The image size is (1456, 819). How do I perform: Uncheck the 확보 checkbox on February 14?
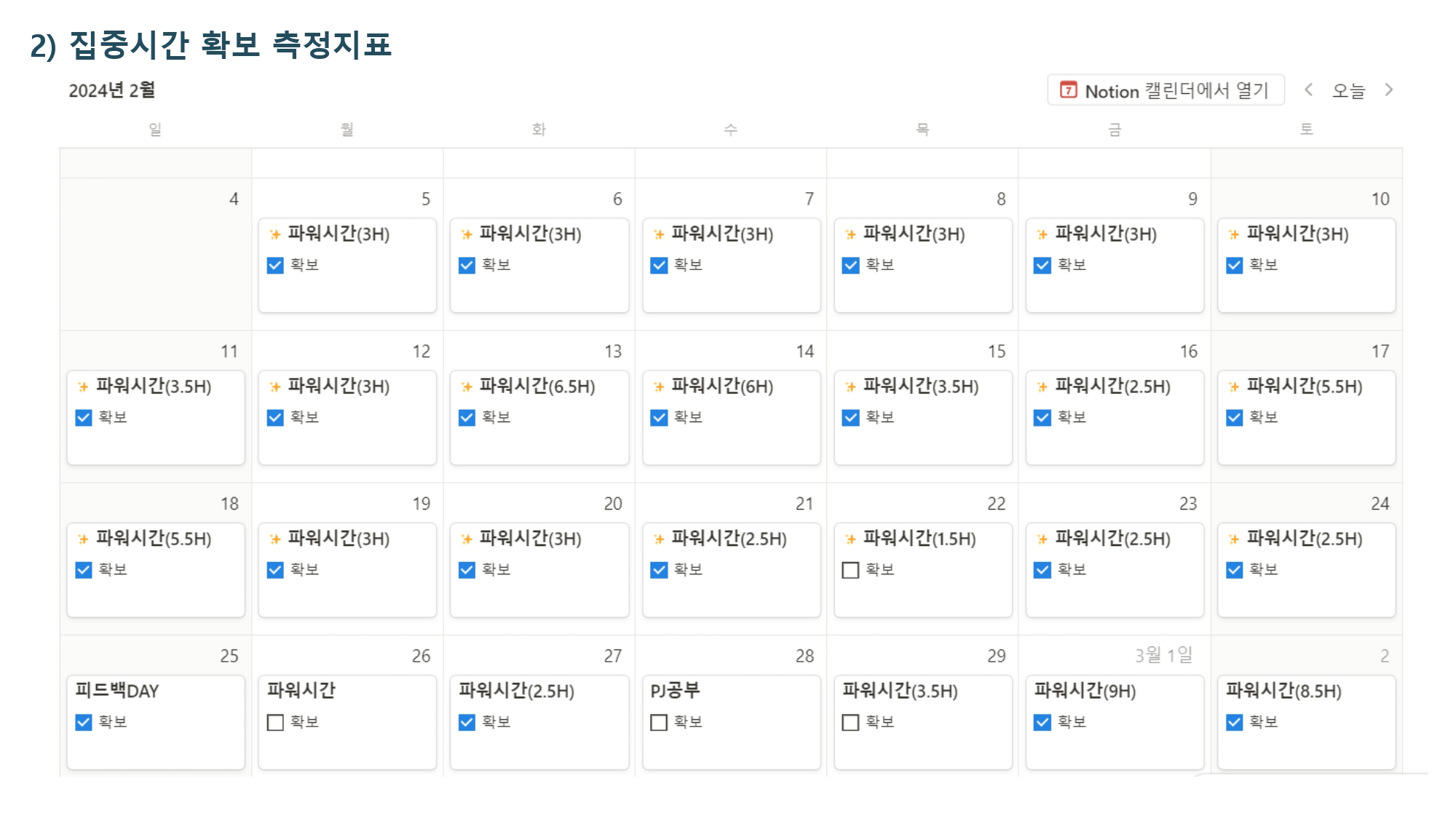[659, 418]
